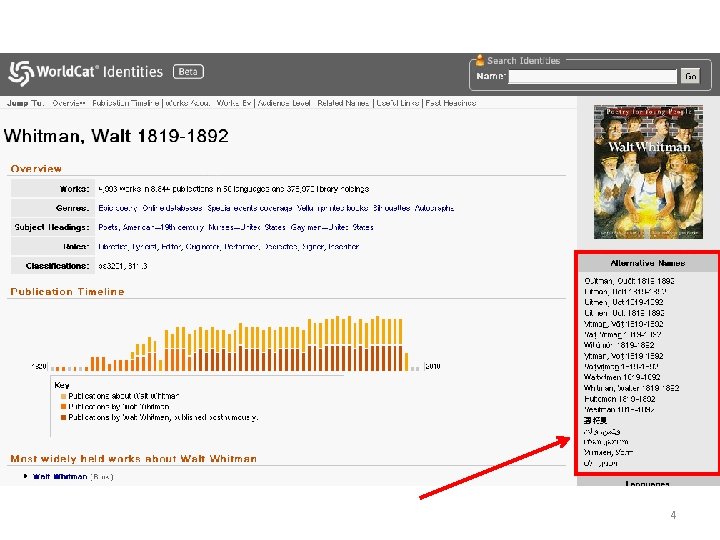Jump to the Works By link
The width and height of the screenshot is (720, 540).
point(234,103)
